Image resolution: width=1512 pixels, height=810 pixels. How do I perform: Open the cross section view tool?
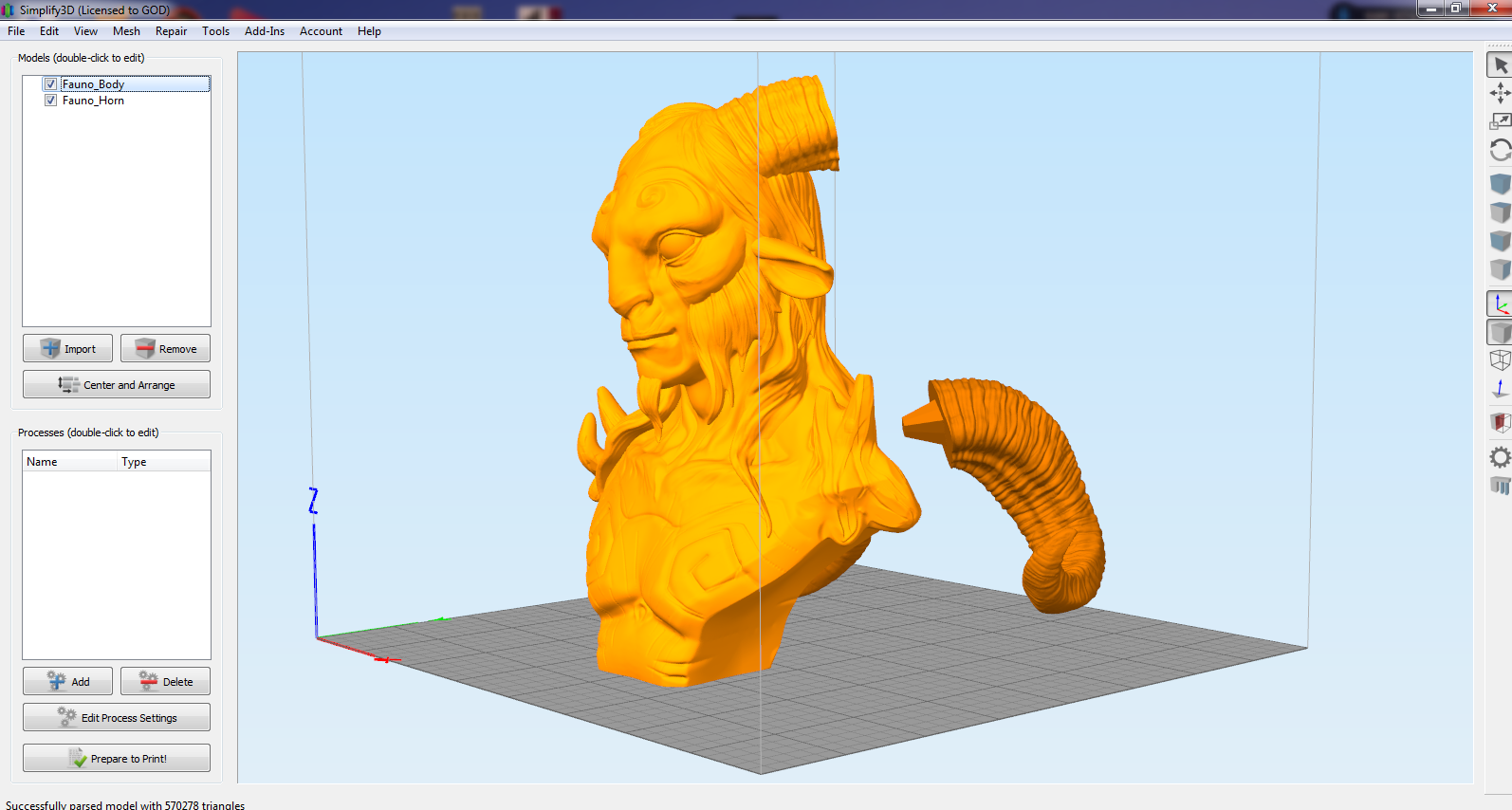pyautogui.click(x=1500, y=422)
